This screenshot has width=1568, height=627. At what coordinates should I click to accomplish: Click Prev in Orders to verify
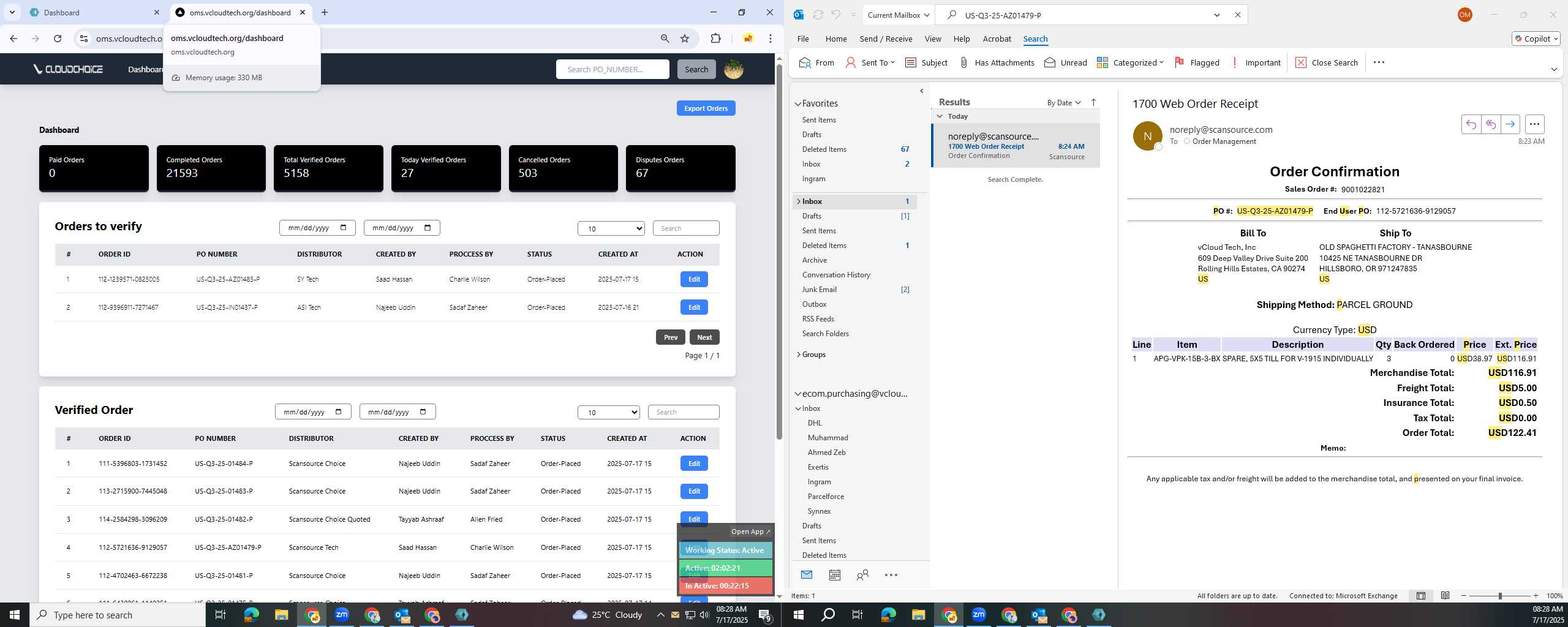[x=670, y=337]
